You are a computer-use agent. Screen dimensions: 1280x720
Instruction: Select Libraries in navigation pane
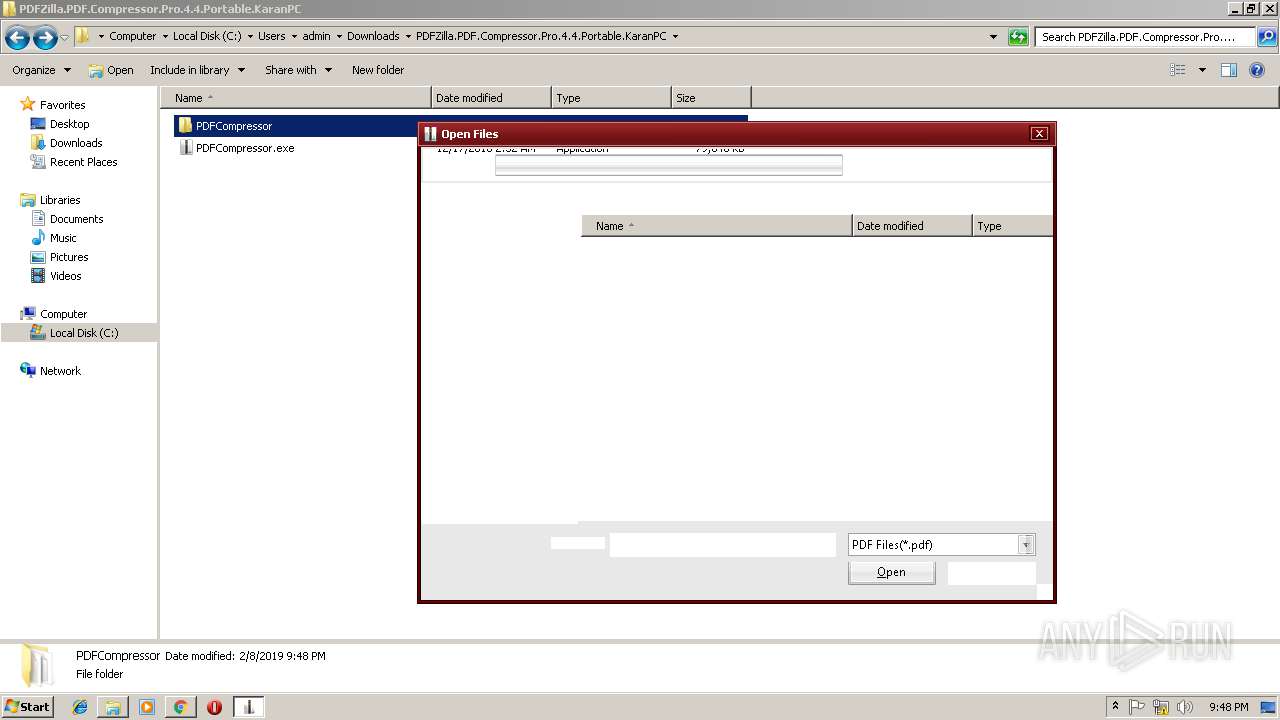tap(60, 200)
